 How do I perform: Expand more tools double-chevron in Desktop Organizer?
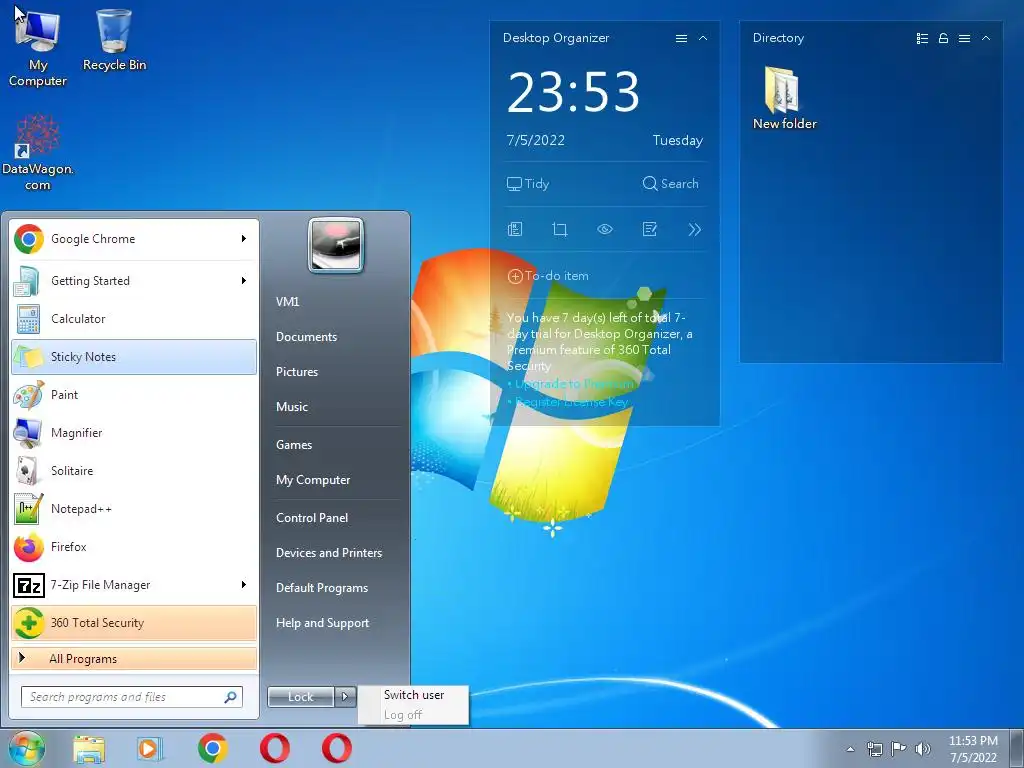(695, 229)
